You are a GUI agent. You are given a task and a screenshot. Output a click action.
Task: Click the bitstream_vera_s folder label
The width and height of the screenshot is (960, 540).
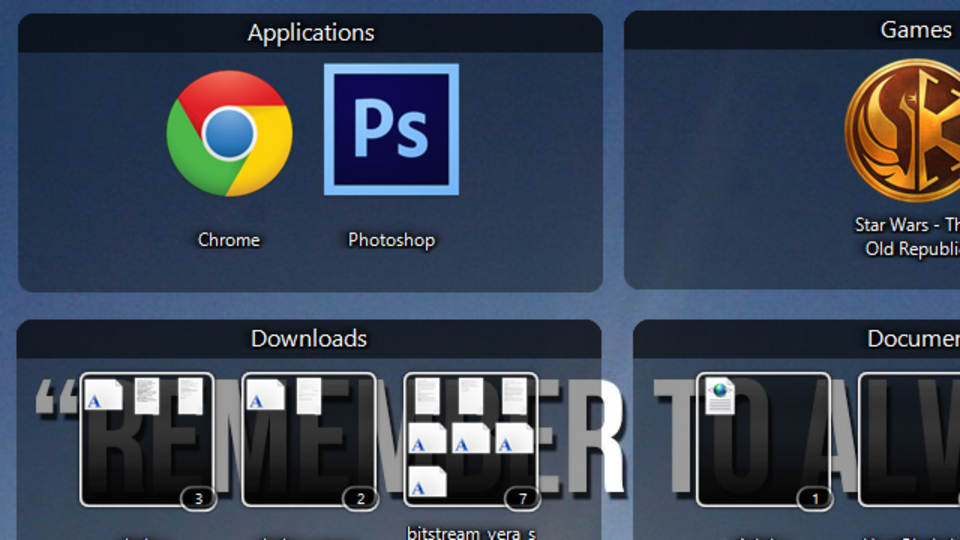click(471, 533)
